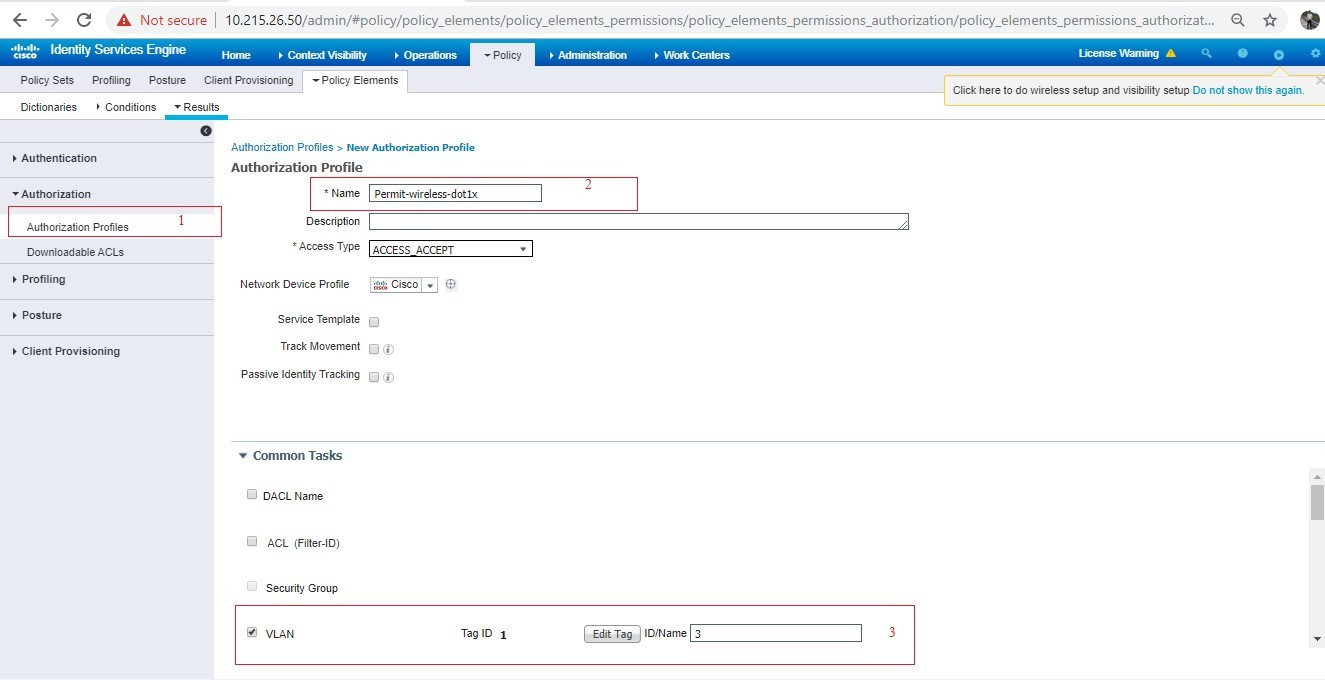The height and width of the screenshot is (680, 1325).
Task: Go to the top-bar Profiling tab
Action: [x=111, y=80]
